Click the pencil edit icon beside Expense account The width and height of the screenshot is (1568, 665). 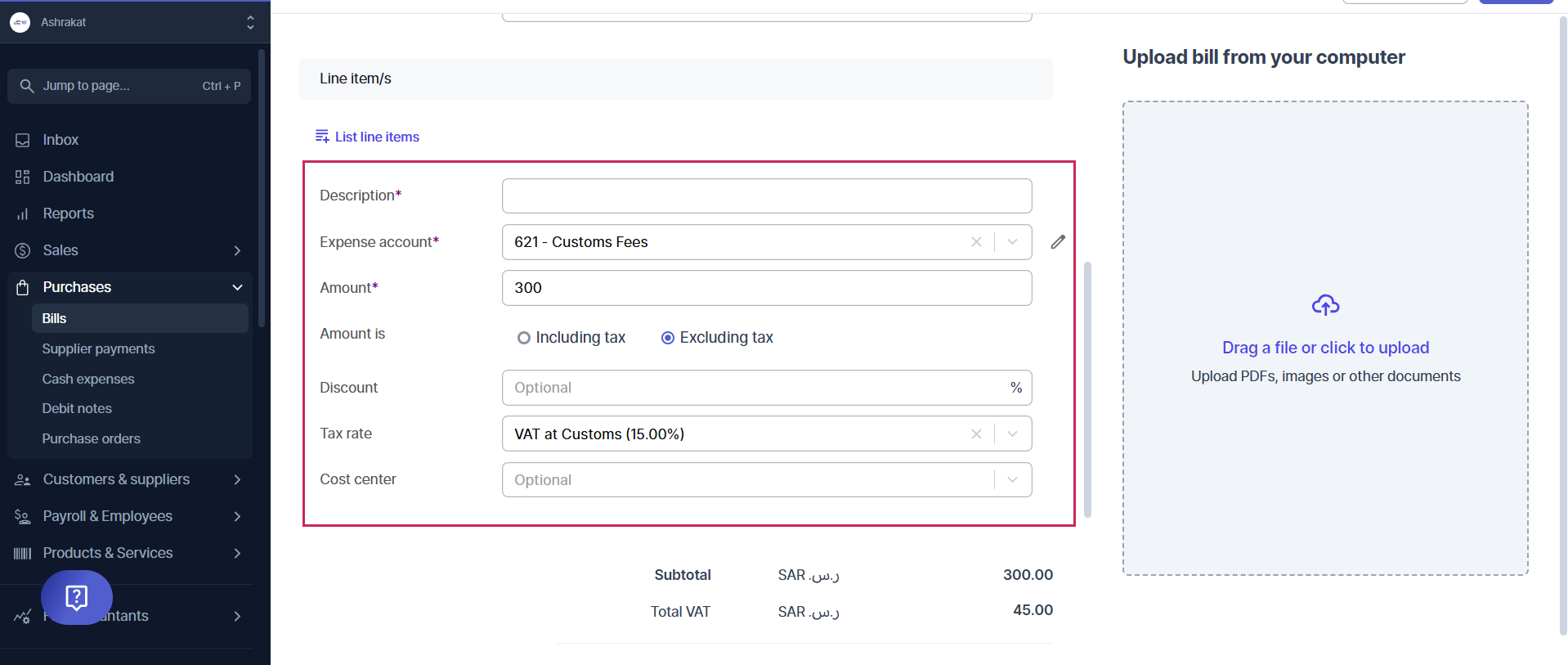tap(1058, 242)
